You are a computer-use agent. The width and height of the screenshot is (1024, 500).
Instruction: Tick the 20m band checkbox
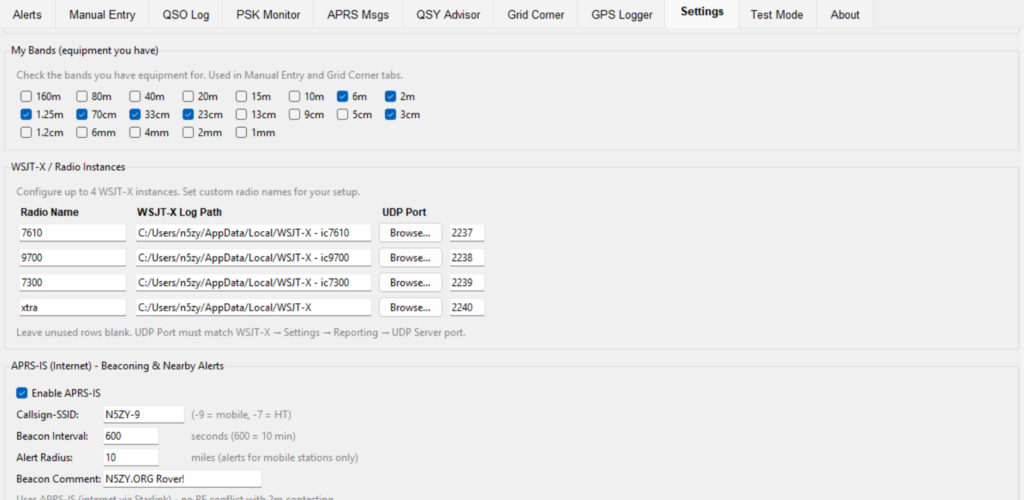188,97
